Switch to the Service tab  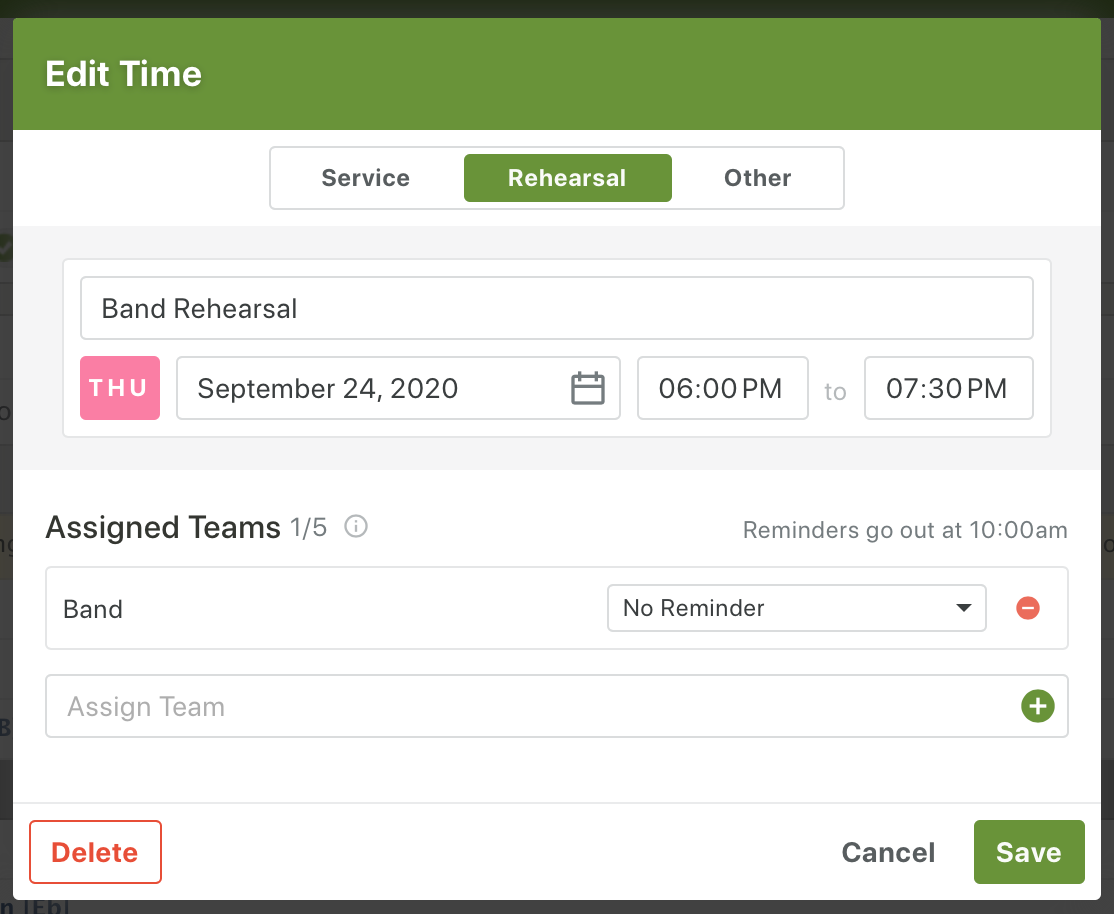click(x=366, y=178)
